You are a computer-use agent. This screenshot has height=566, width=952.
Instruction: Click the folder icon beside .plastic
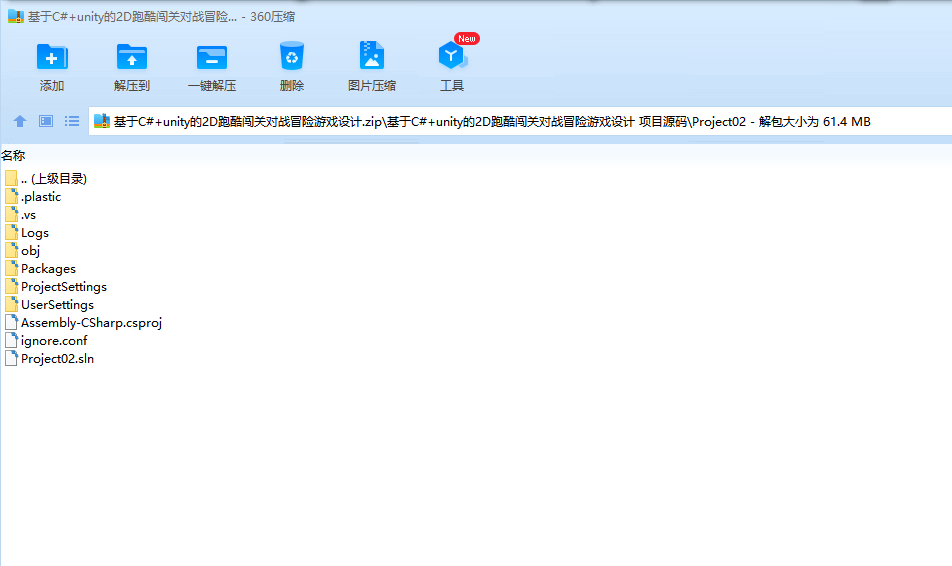point(11,196)
